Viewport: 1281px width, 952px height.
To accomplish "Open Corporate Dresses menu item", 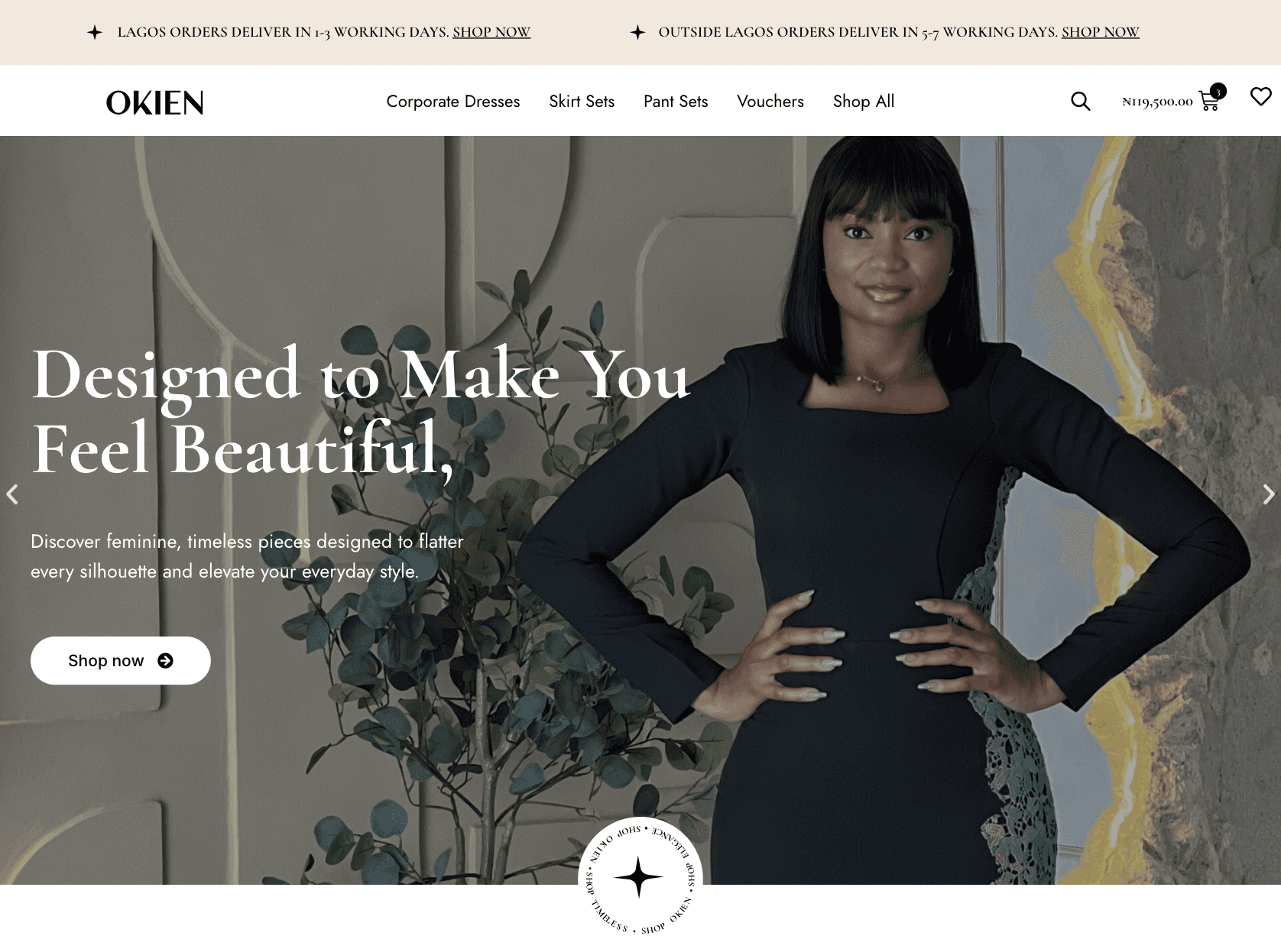I will (x=453, y=102).
